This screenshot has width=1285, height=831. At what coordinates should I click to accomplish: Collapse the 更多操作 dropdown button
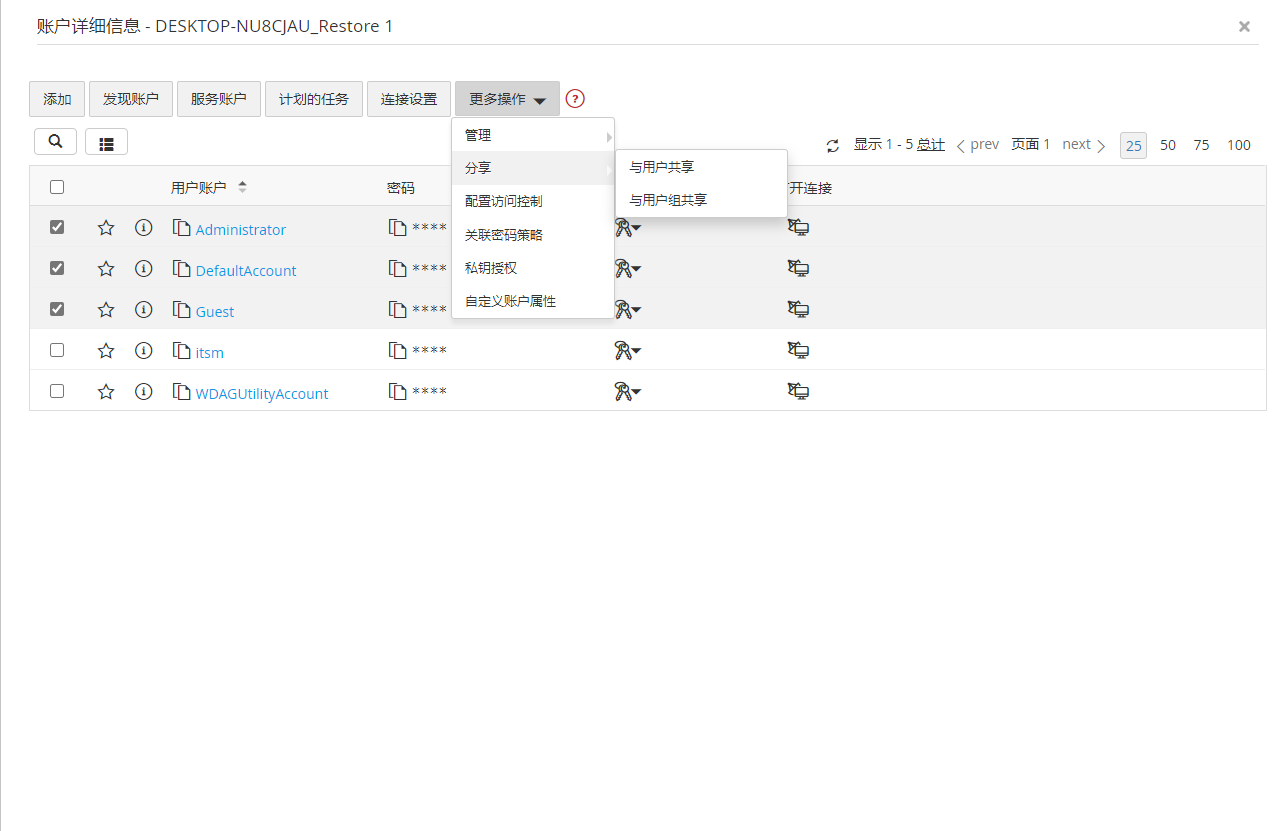pos(507,99)
